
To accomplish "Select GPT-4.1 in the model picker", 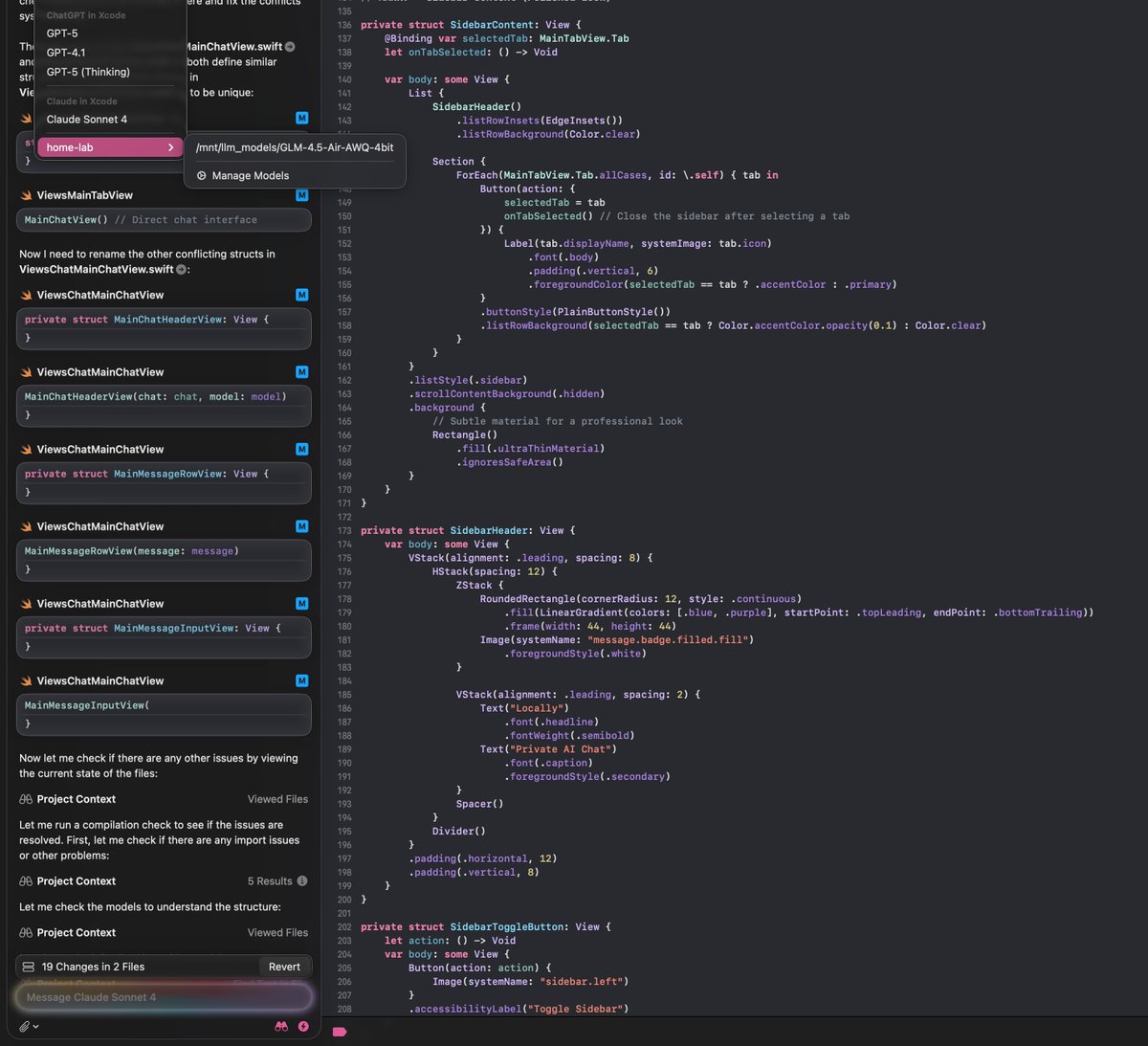I will [65, 53].
